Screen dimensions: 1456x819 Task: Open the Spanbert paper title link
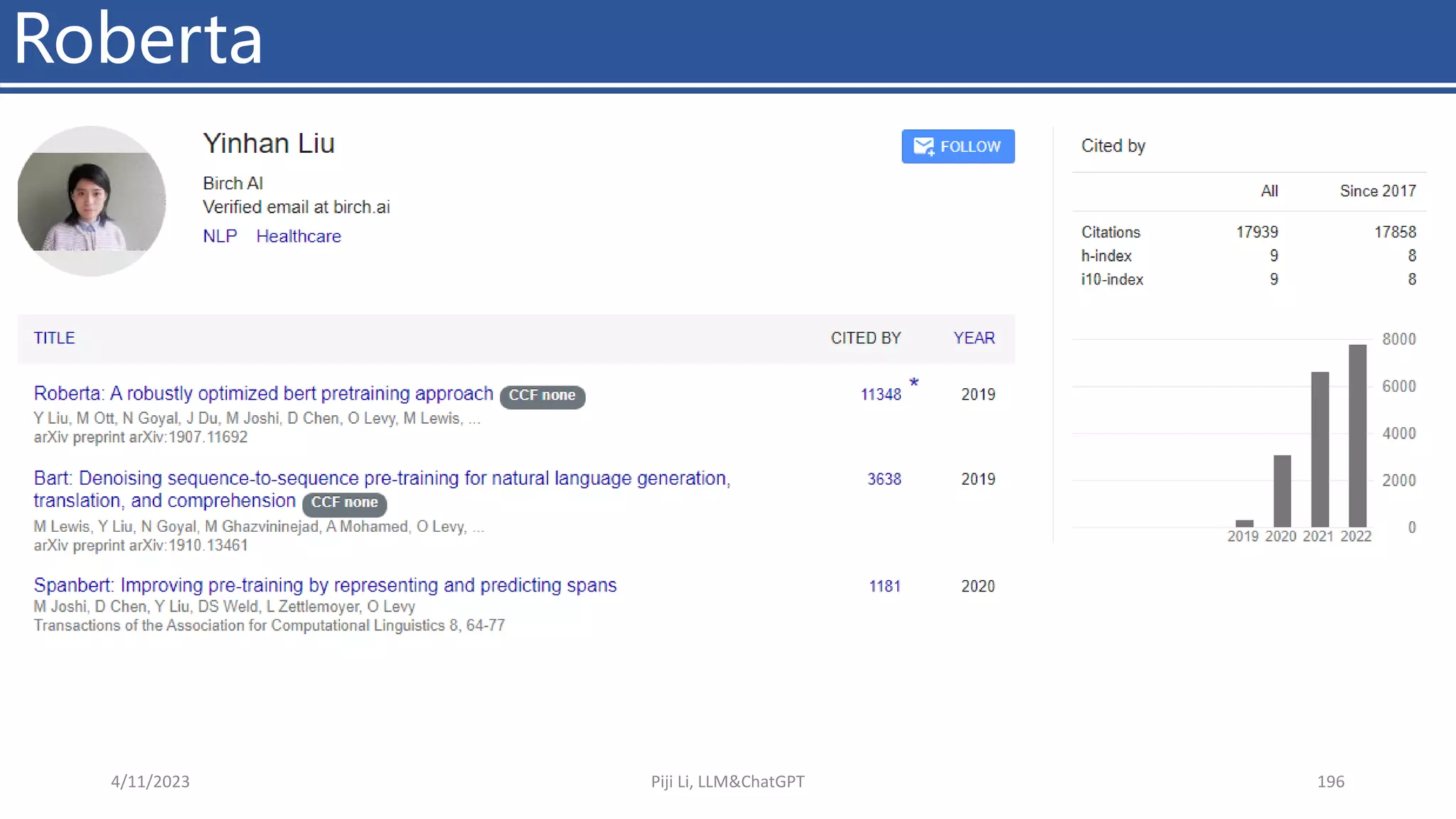[325, 585]
